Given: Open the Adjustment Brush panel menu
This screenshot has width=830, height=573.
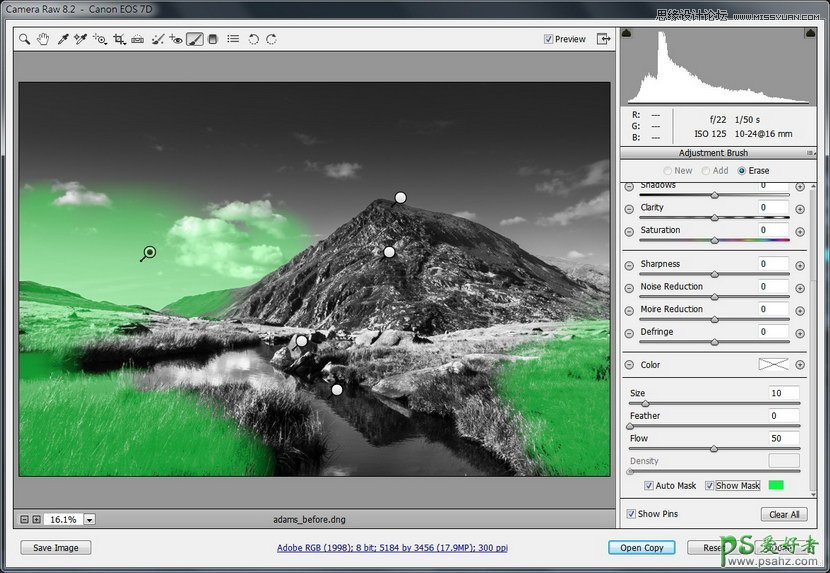Looking at the screenshot, I should [810, 153].
